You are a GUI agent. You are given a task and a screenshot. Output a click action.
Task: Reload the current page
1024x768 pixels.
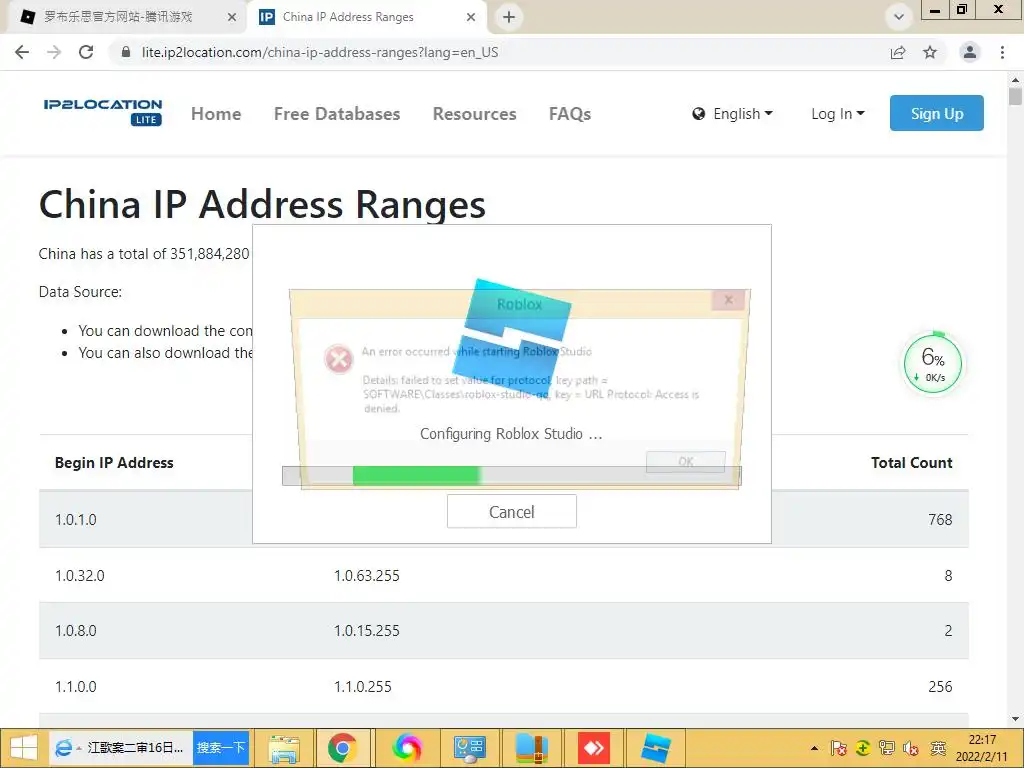(x=86, y=52)
